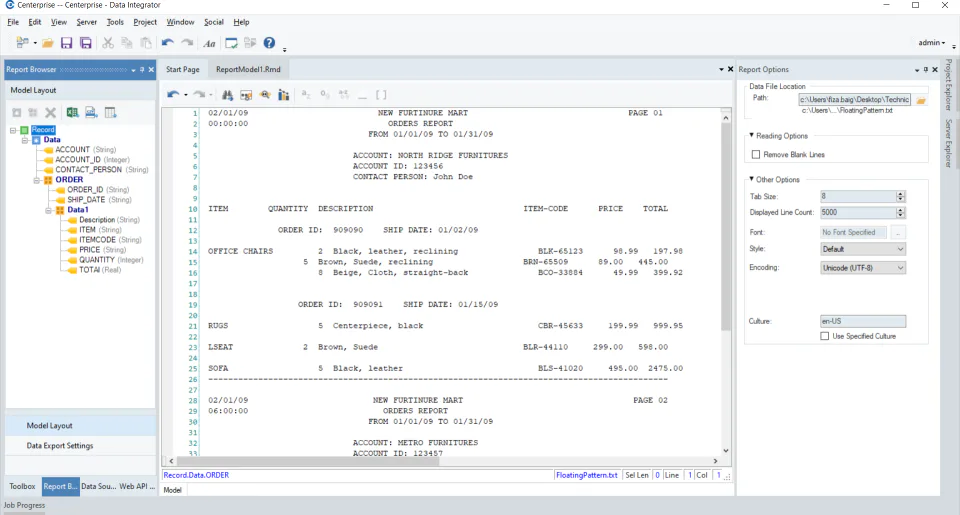This screenshot has height=515, width=960.
Task: Collapse the Reading Options section
Action: (751, 135)
